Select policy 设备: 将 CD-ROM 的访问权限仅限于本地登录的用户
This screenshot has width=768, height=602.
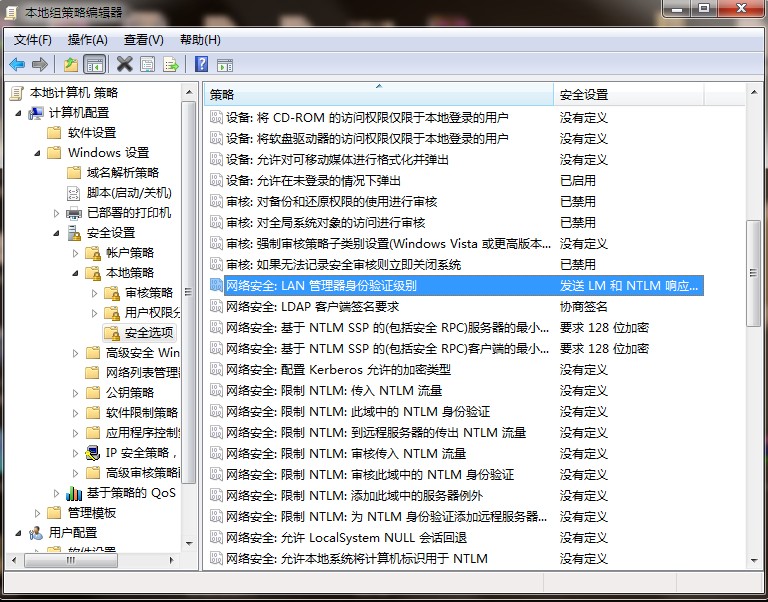367,118
